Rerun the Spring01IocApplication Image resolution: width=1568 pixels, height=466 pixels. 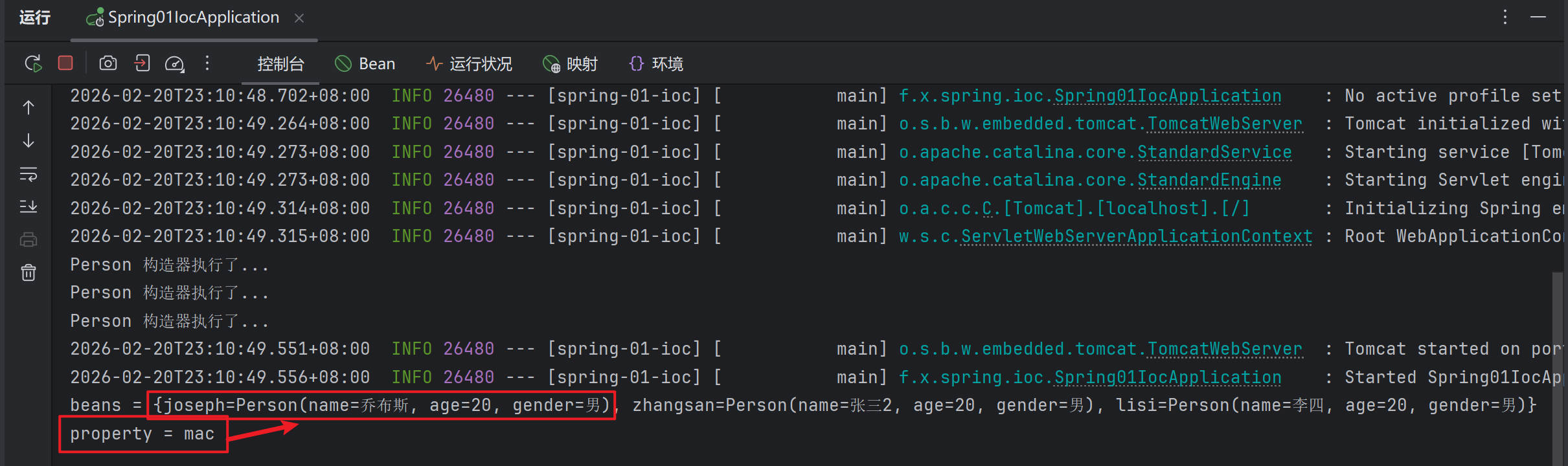(x=33, y=63)
